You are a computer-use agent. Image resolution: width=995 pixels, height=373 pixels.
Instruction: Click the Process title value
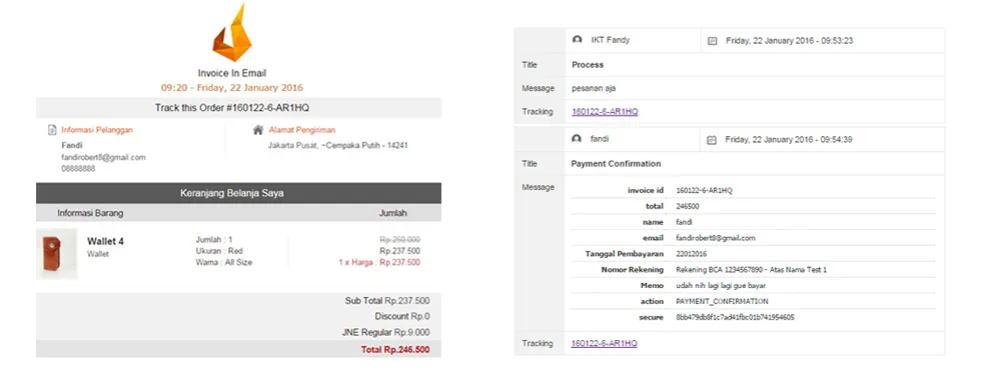(x=588, y=65)
